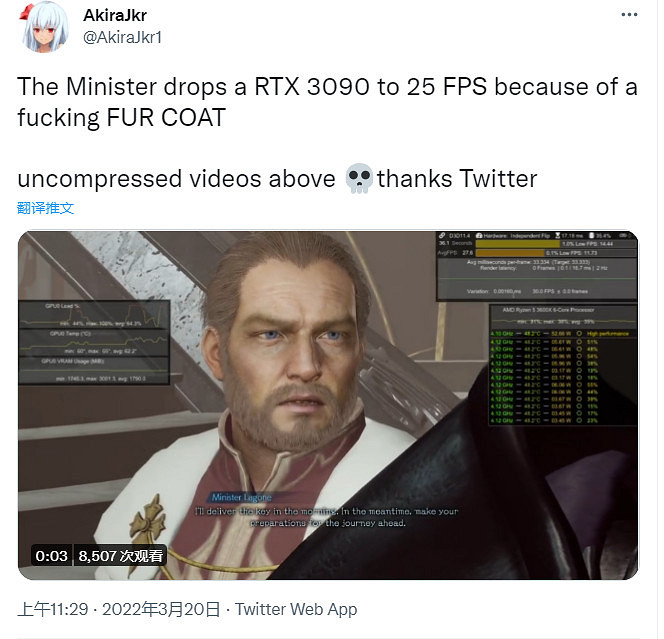
Task: Click the small gamepad icon in overlay corner
Action: click(x=624, y=235)
